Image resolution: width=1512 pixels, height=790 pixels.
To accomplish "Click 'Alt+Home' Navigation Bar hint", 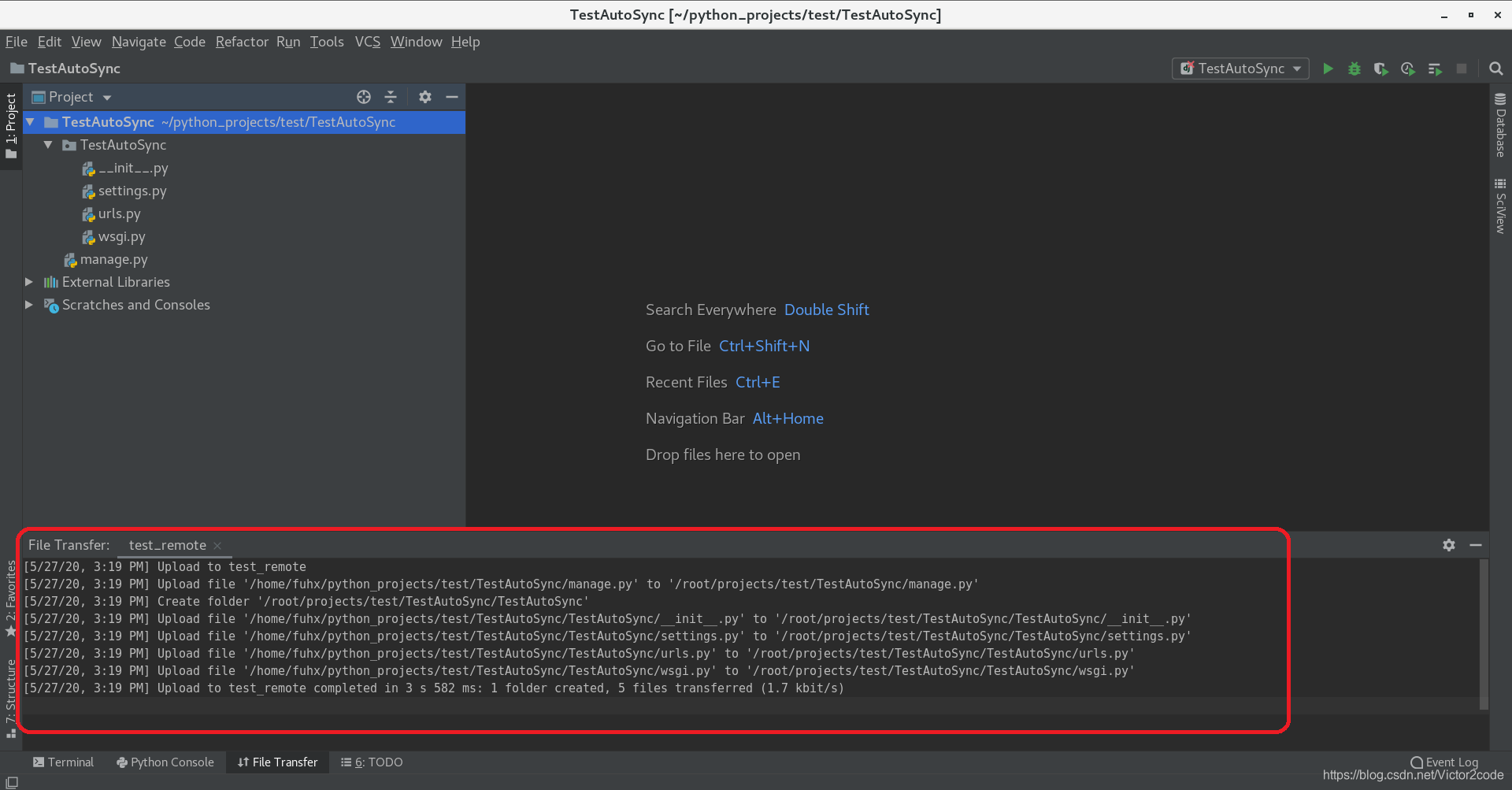I will 788,418.
